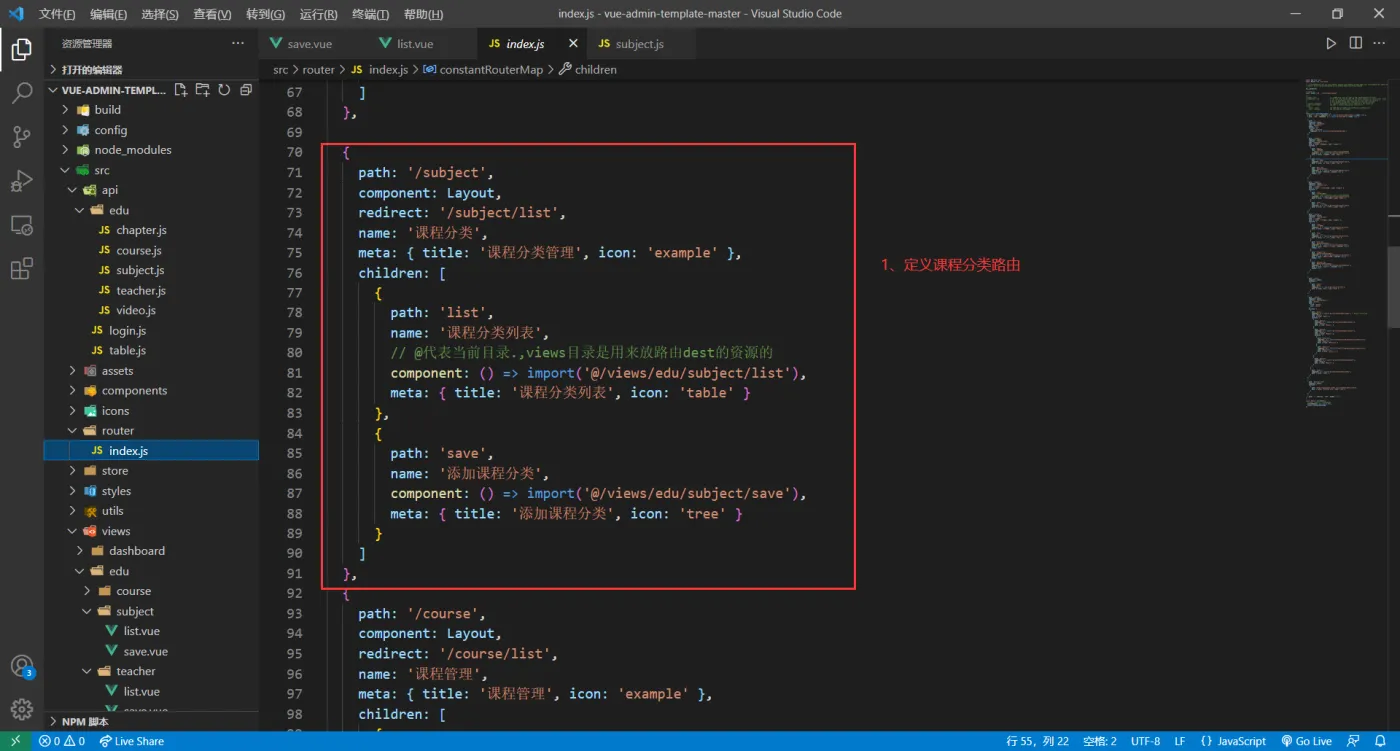The image size is (1400, 751).
Task: Open the 终端(T) menu
Action: tap(371, 14)
